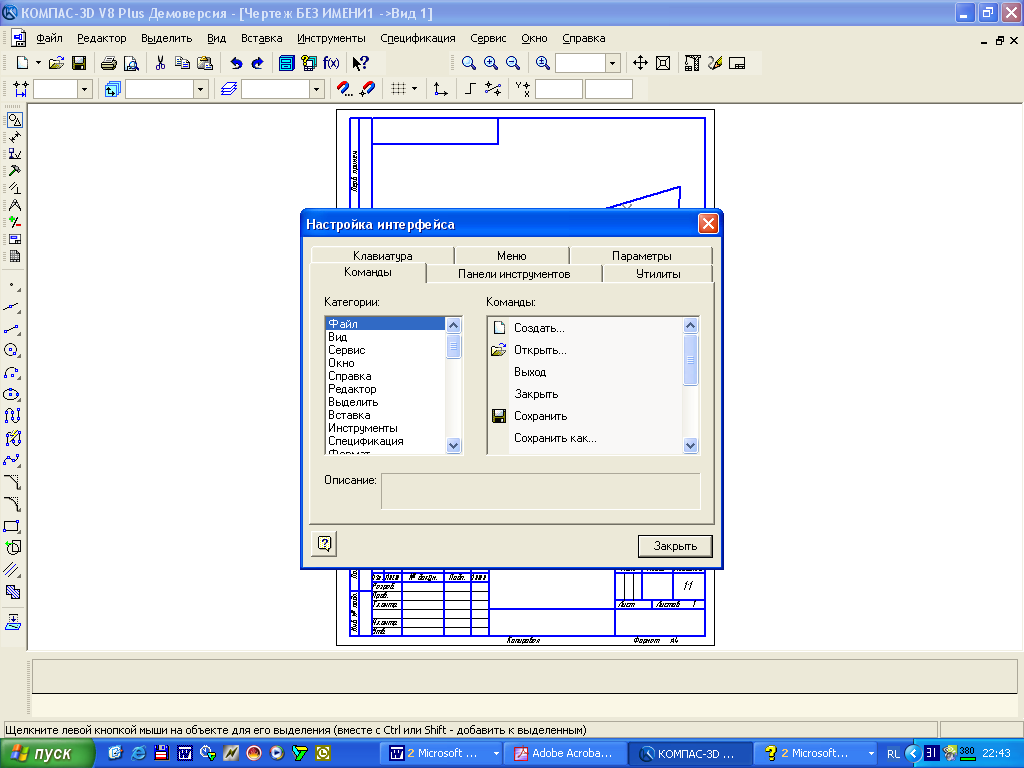Click the Show all fit icon
This screenshot has width=1024, height=768.
point(663,63)
